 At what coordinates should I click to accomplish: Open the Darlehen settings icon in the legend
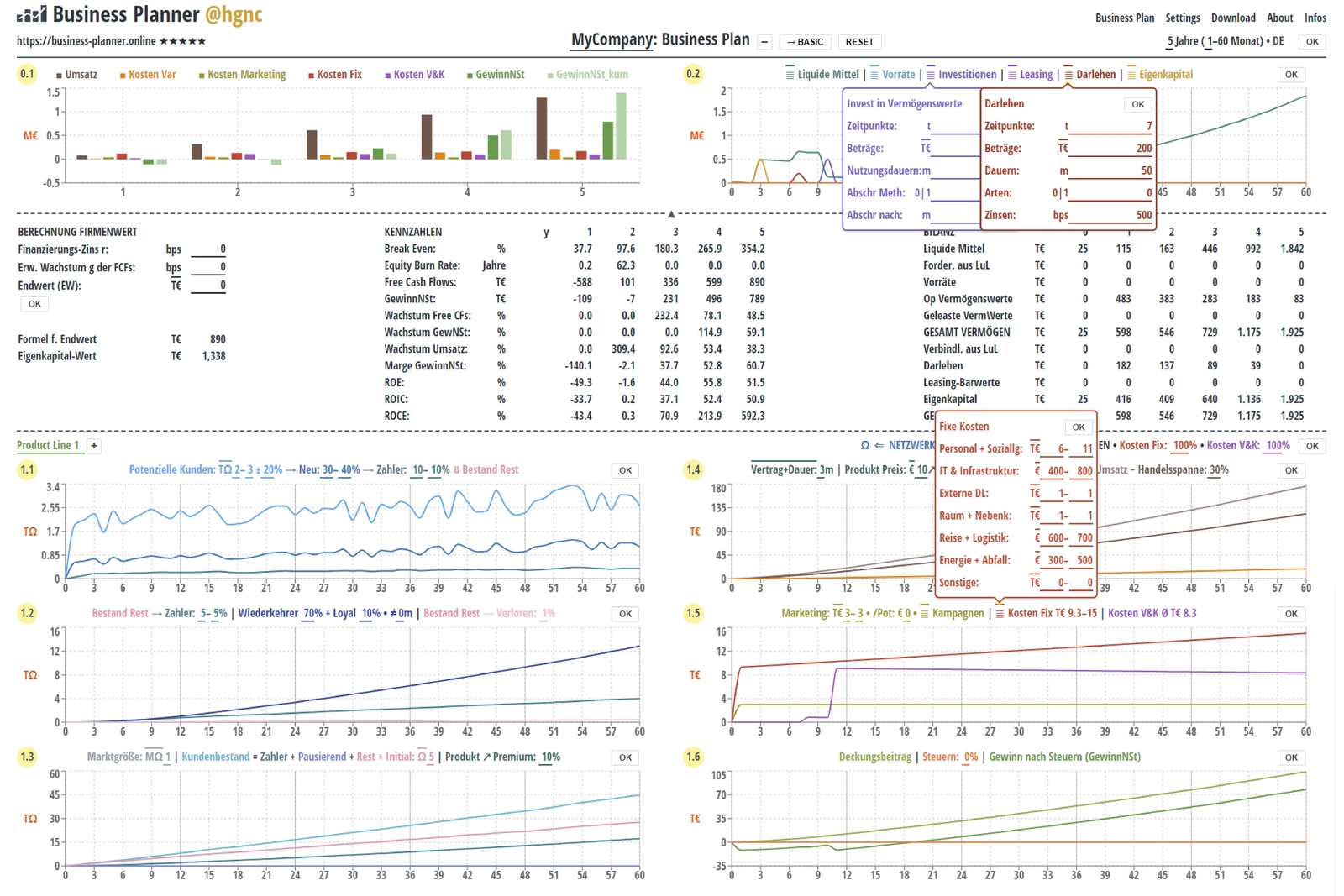[x=1068, y=74]
